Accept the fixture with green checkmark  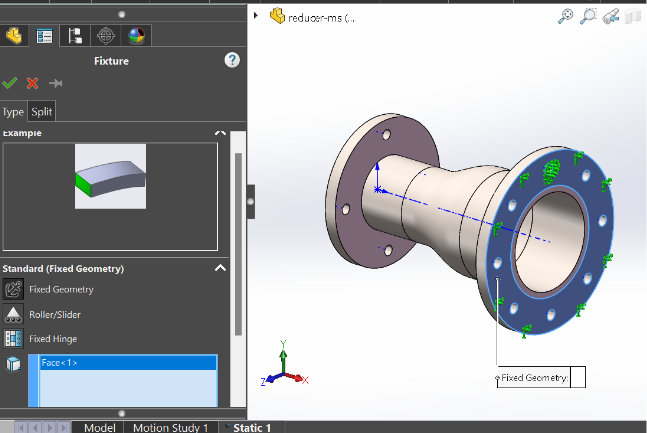[x=10, y=84]
